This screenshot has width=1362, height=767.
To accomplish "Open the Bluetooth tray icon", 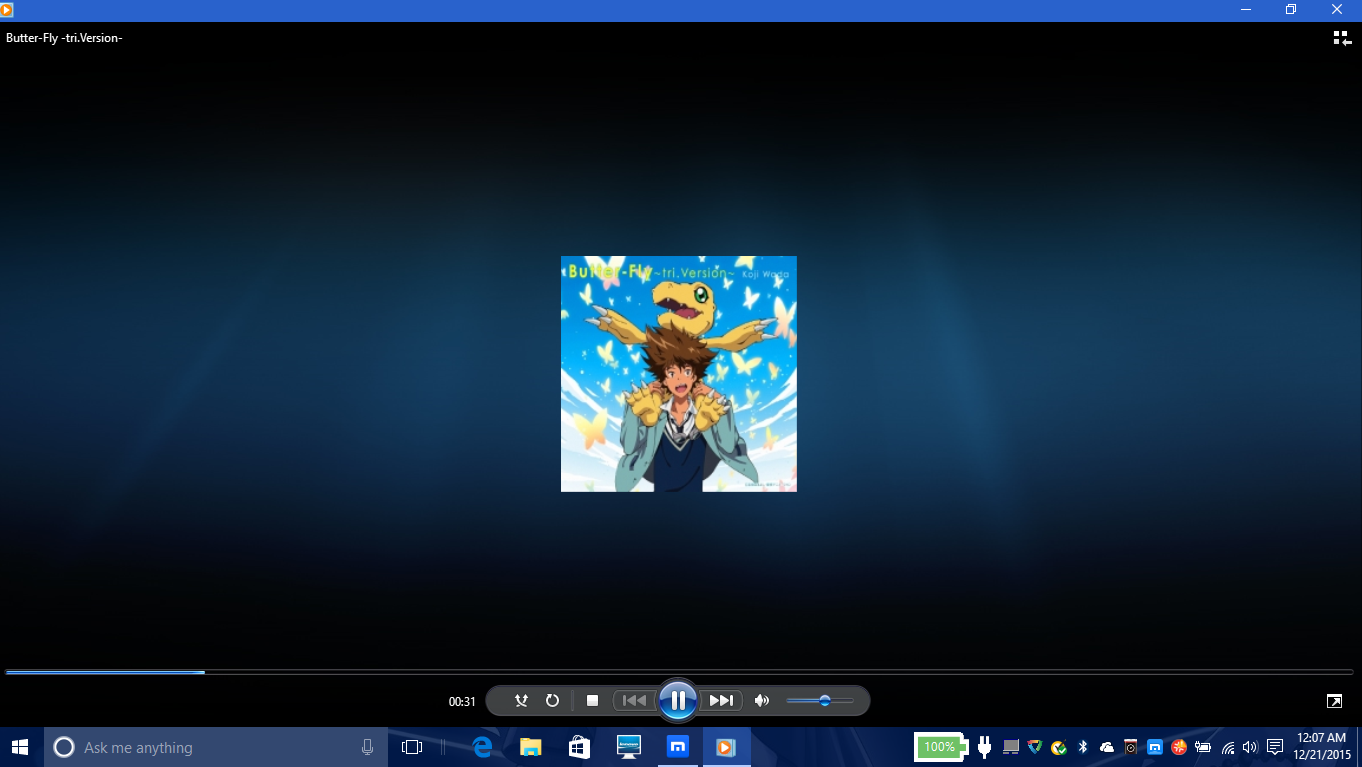I will [x=1082, y=747].
